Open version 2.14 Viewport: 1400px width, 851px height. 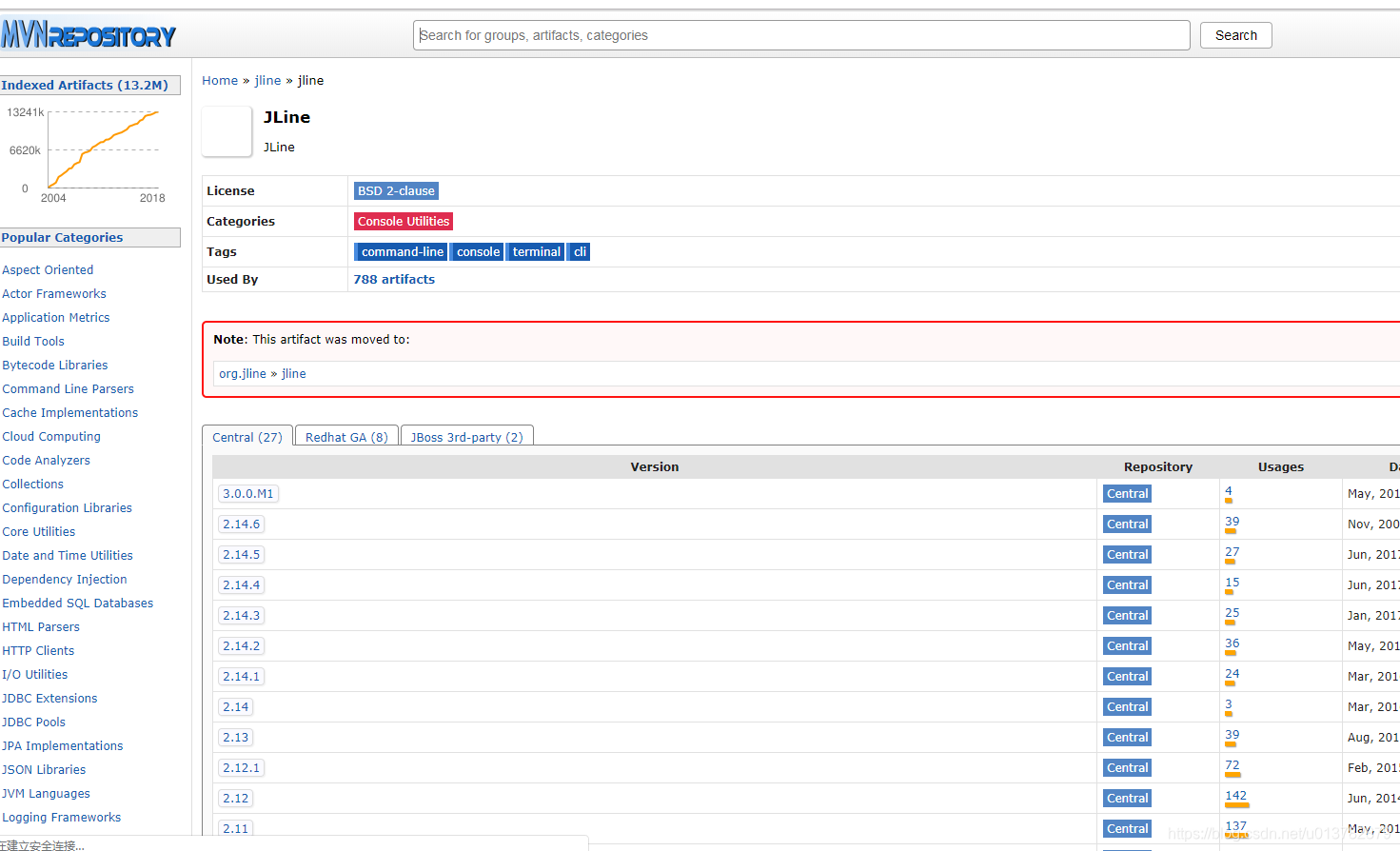(x=235, y=707)
